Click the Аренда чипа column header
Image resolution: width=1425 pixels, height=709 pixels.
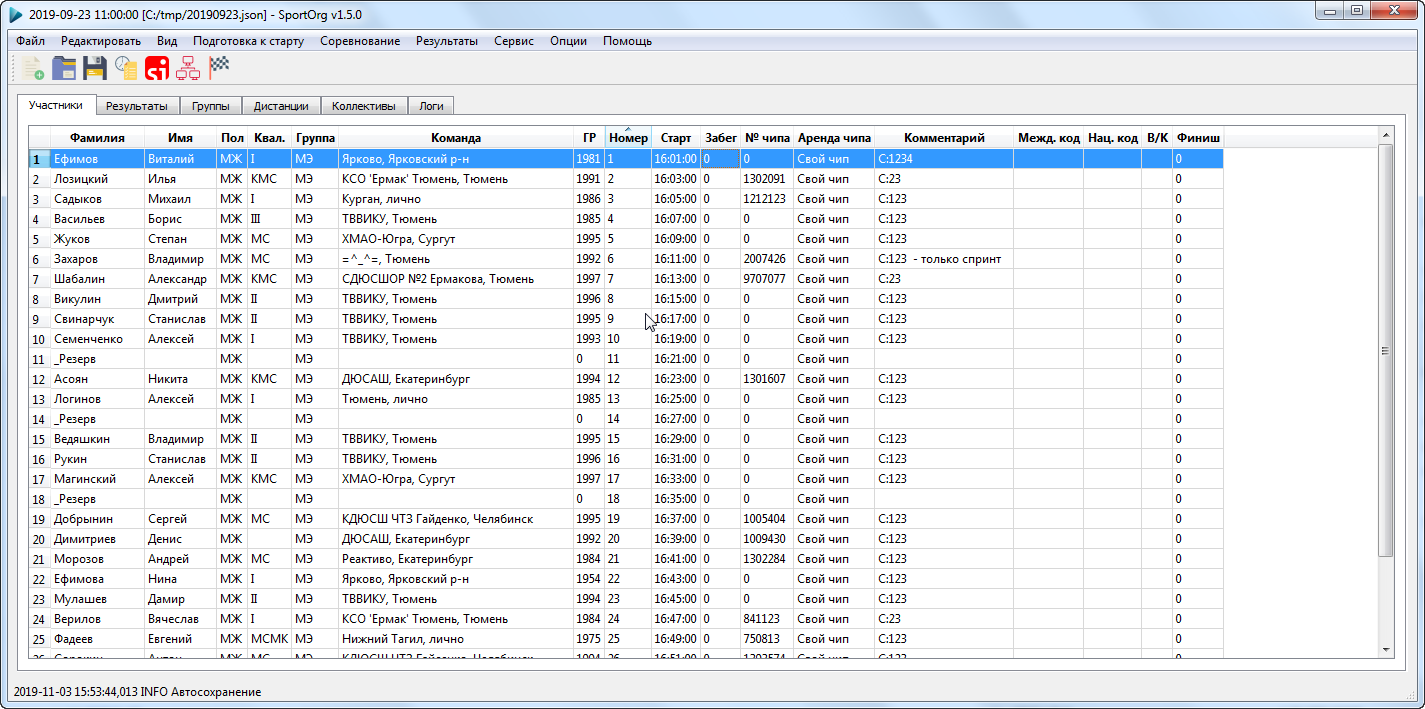click(834, 138)
